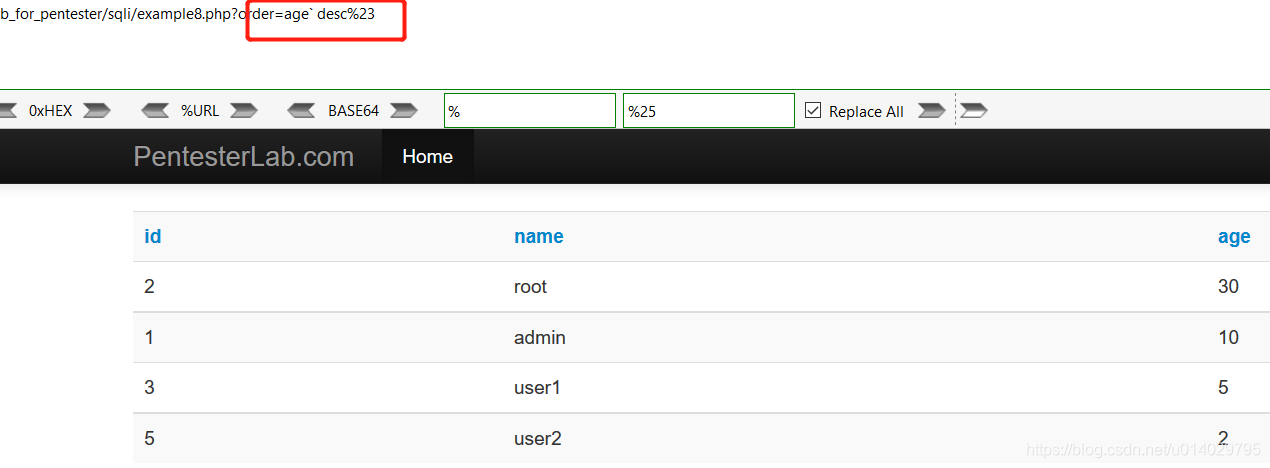Select the name cell 'user1'

[538, 388]
